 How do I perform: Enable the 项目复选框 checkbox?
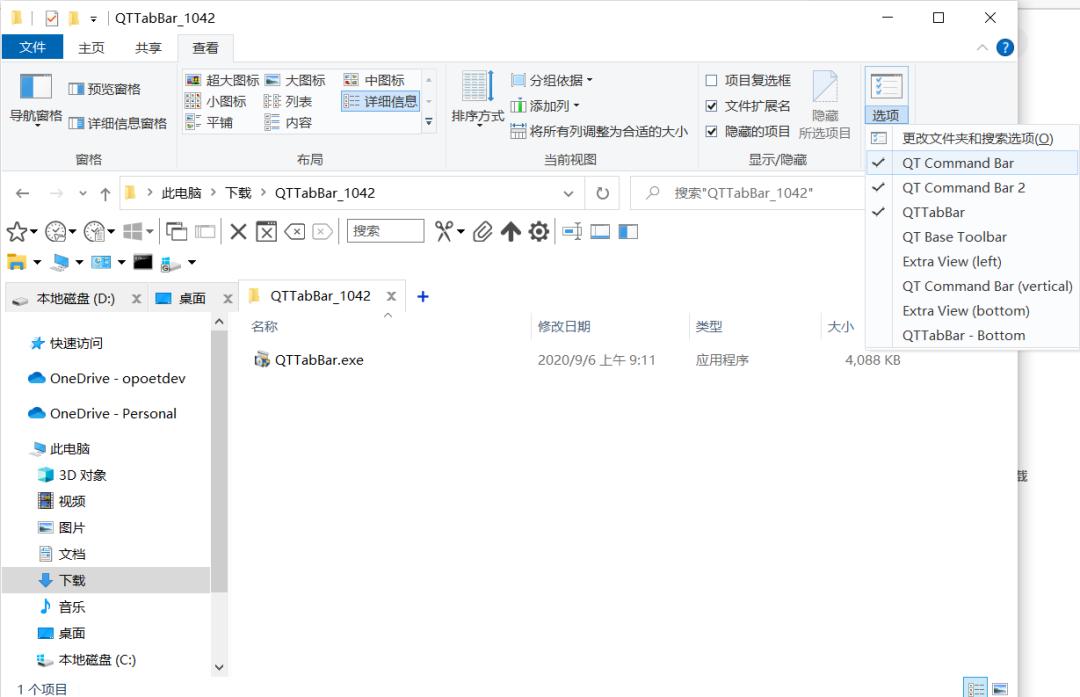point(712,80)
